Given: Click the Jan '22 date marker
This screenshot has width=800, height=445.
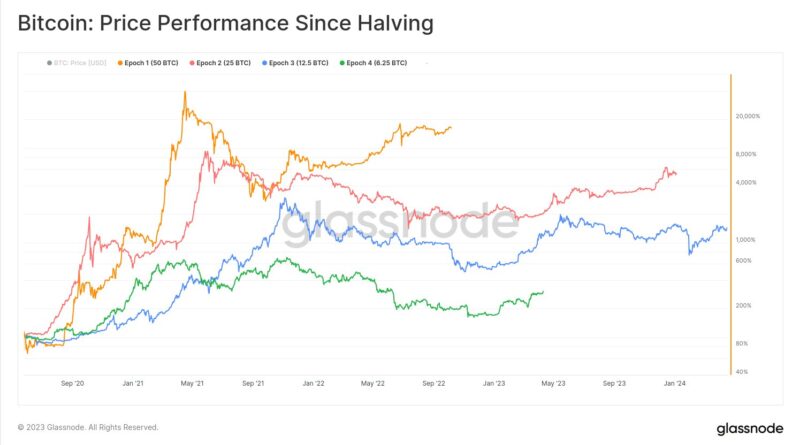Looking at the screenshot, I should click(x=313, y=383).
